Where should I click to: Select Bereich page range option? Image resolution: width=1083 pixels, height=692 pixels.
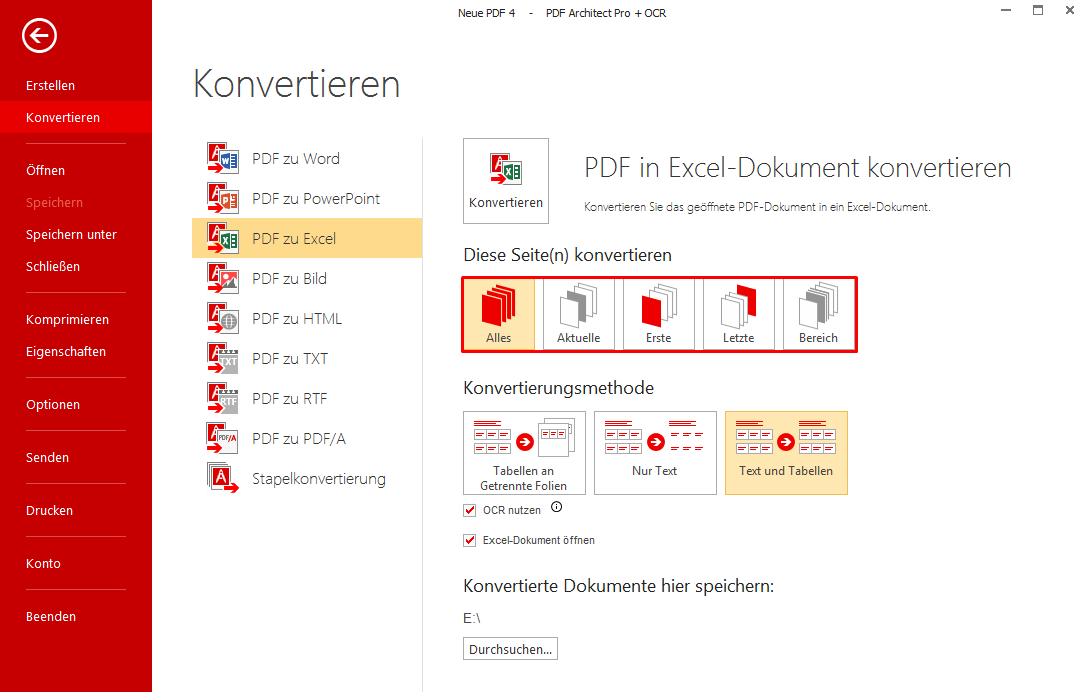pos(818,314)
